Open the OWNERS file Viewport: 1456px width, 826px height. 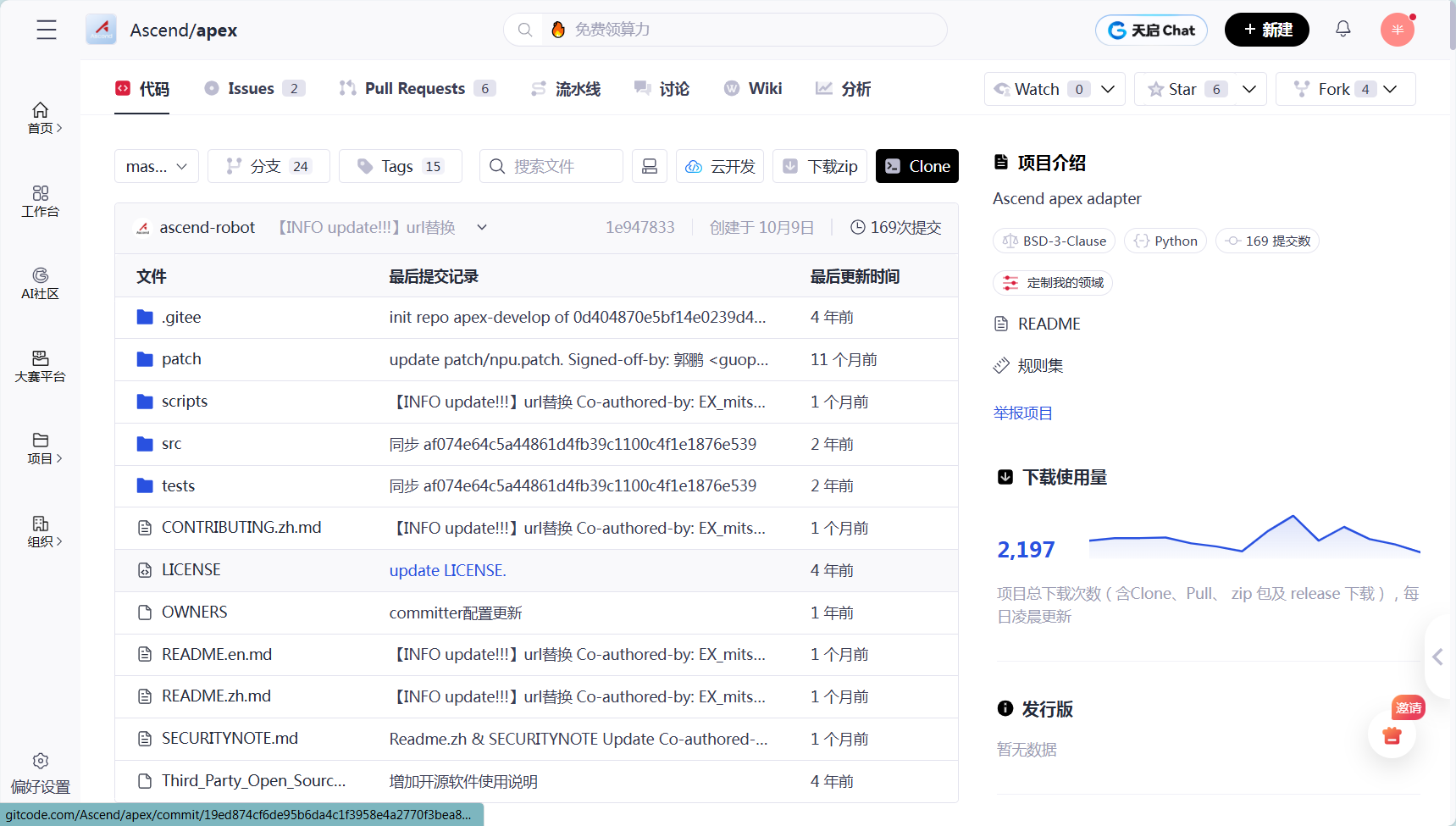194,612
